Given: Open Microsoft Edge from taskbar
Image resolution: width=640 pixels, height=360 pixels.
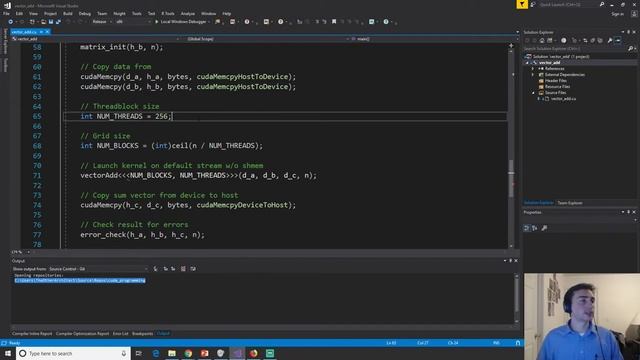Looking at the screenshot, I should click(156, 353).
